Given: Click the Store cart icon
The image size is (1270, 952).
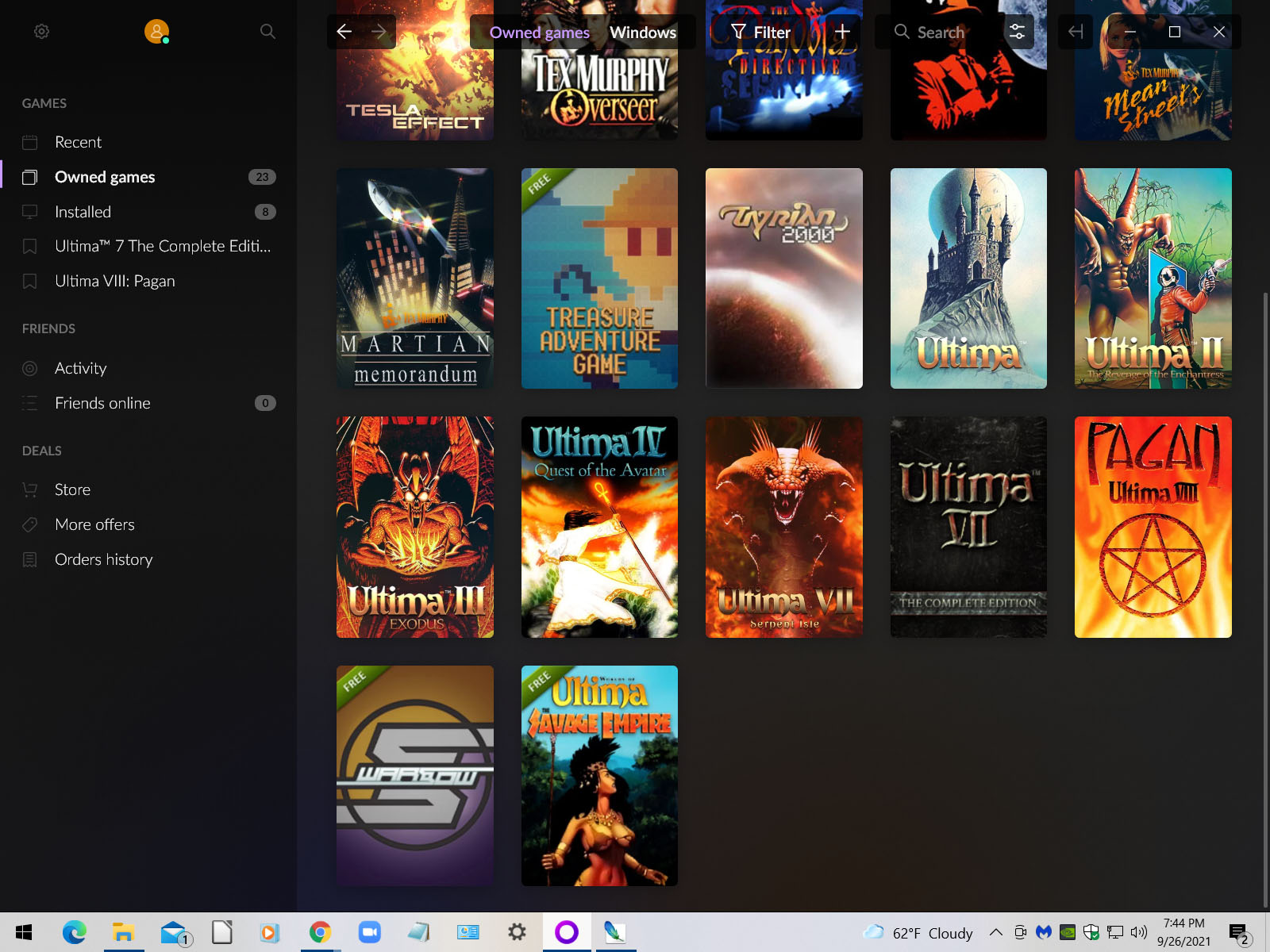Looking at the screenshot, I should 30,489.
